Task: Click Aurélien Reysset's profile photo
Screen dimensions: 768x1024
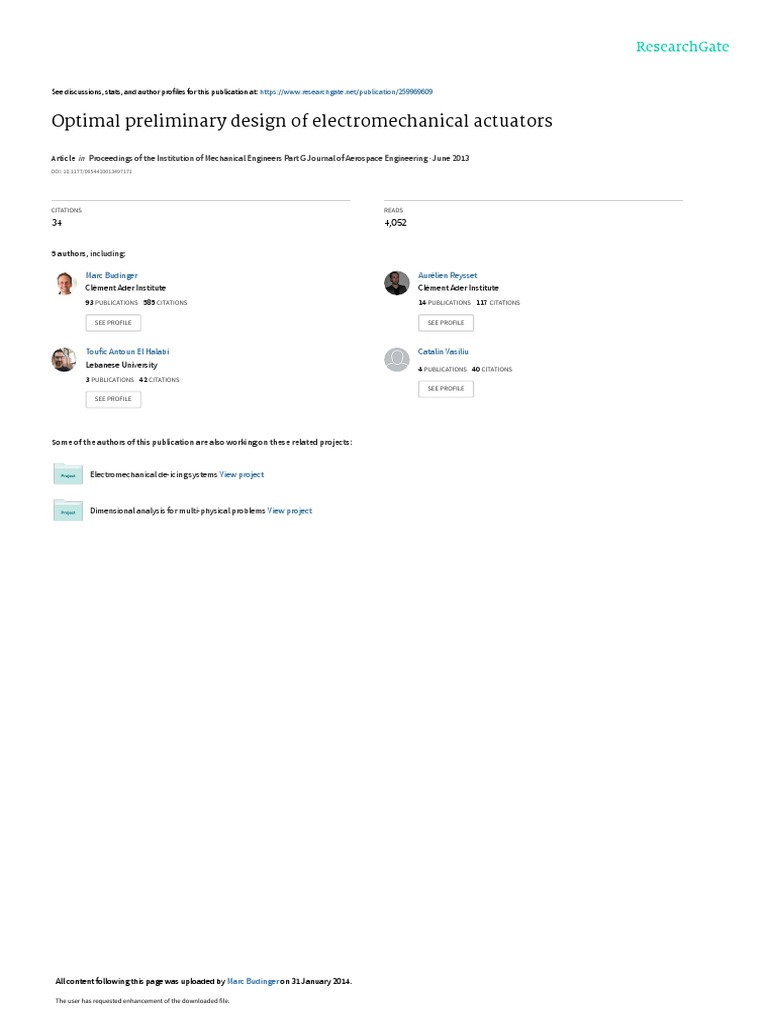Action: (x=396, y=283)
